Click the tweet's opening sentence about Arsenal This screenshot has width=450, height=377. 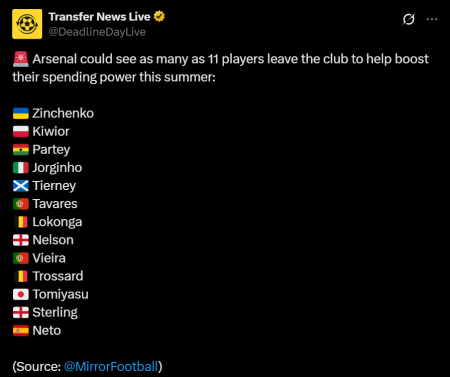(221, 68)
